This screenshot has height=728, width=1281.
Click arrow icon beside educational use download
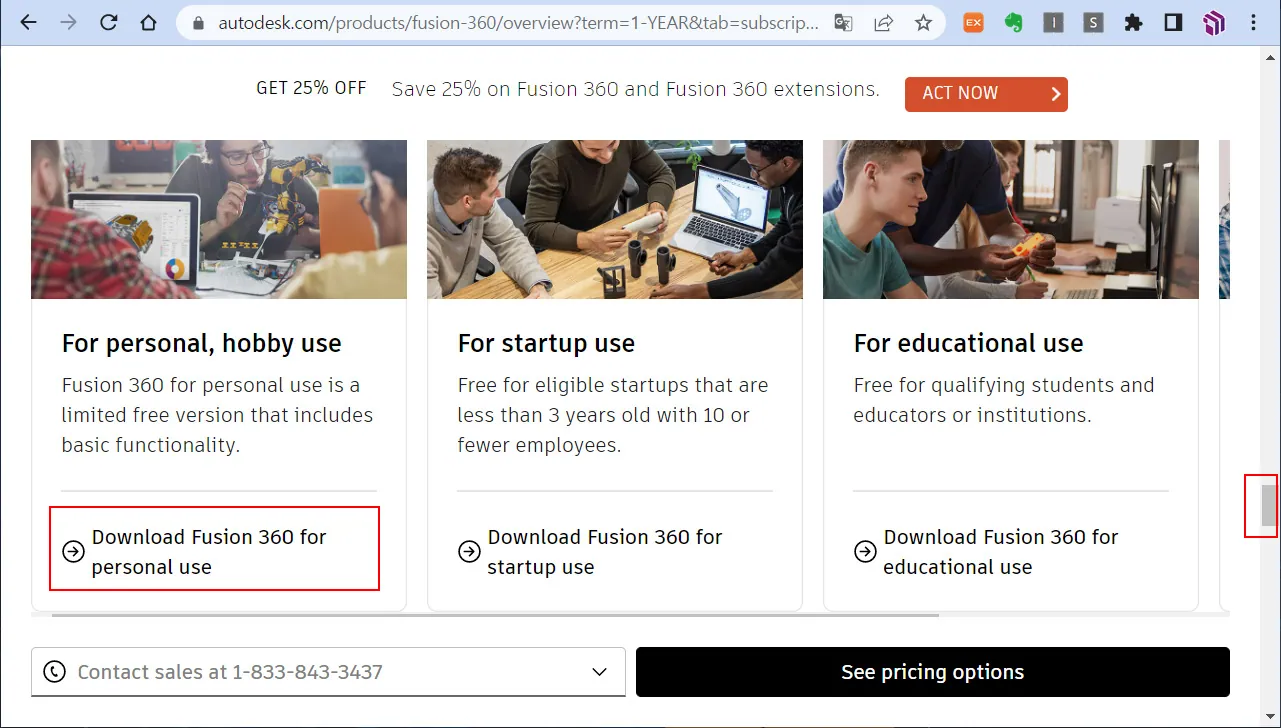pos(865,551)
